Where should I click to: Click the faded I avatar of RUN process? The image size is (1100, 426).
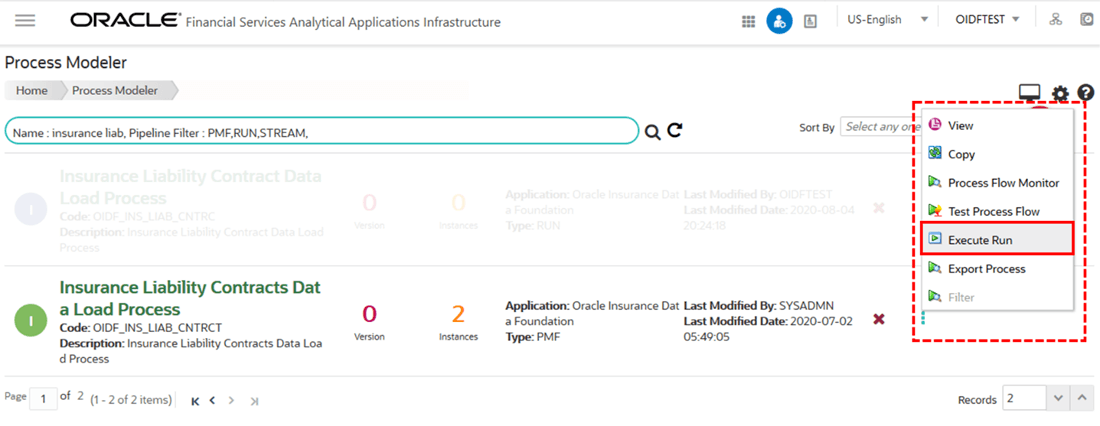coord(30,210)
